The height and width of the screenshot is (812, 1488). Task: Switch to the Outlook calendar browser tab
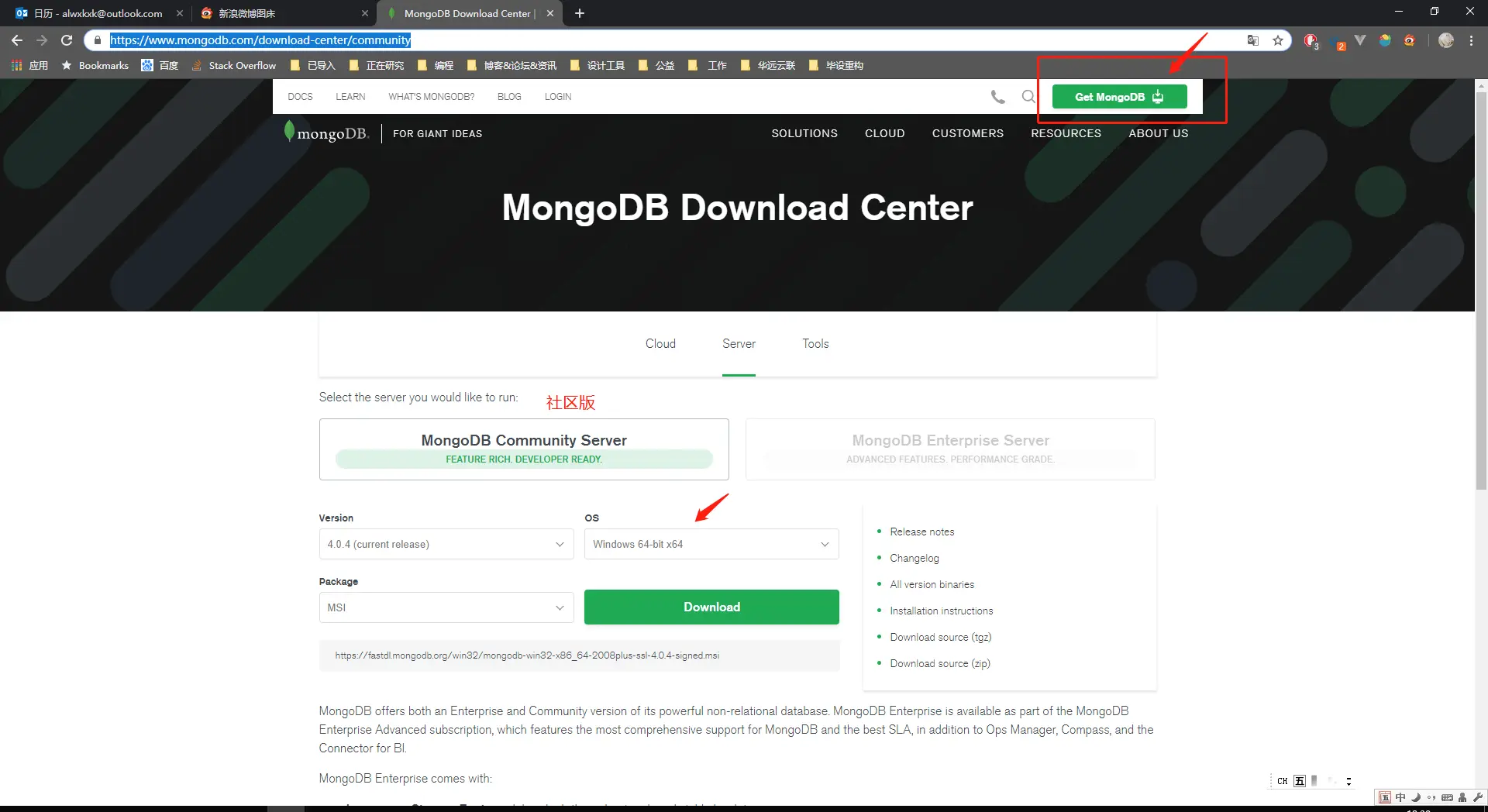click(x=98, y=13)
